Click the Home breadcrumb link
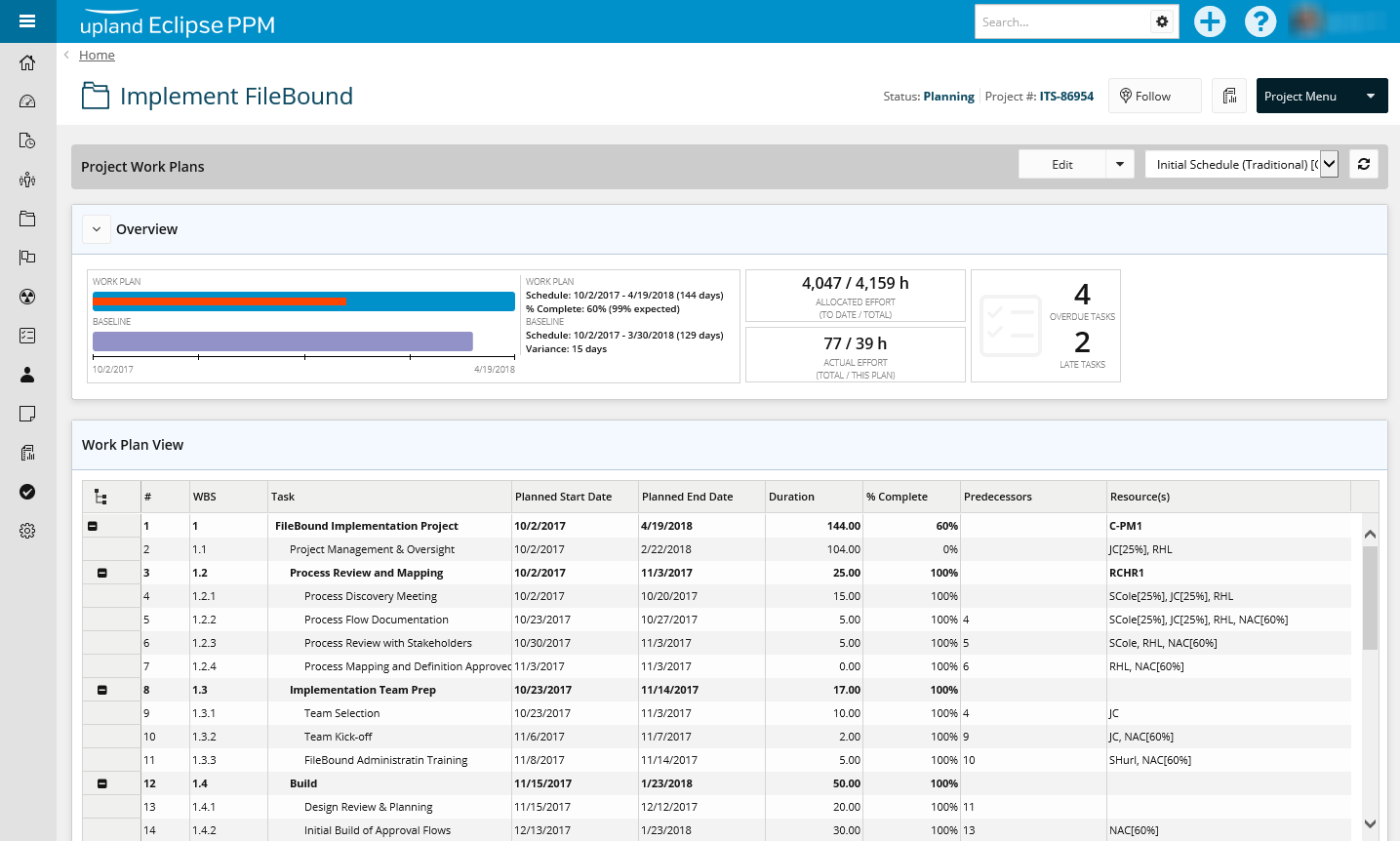 point(97,56)
